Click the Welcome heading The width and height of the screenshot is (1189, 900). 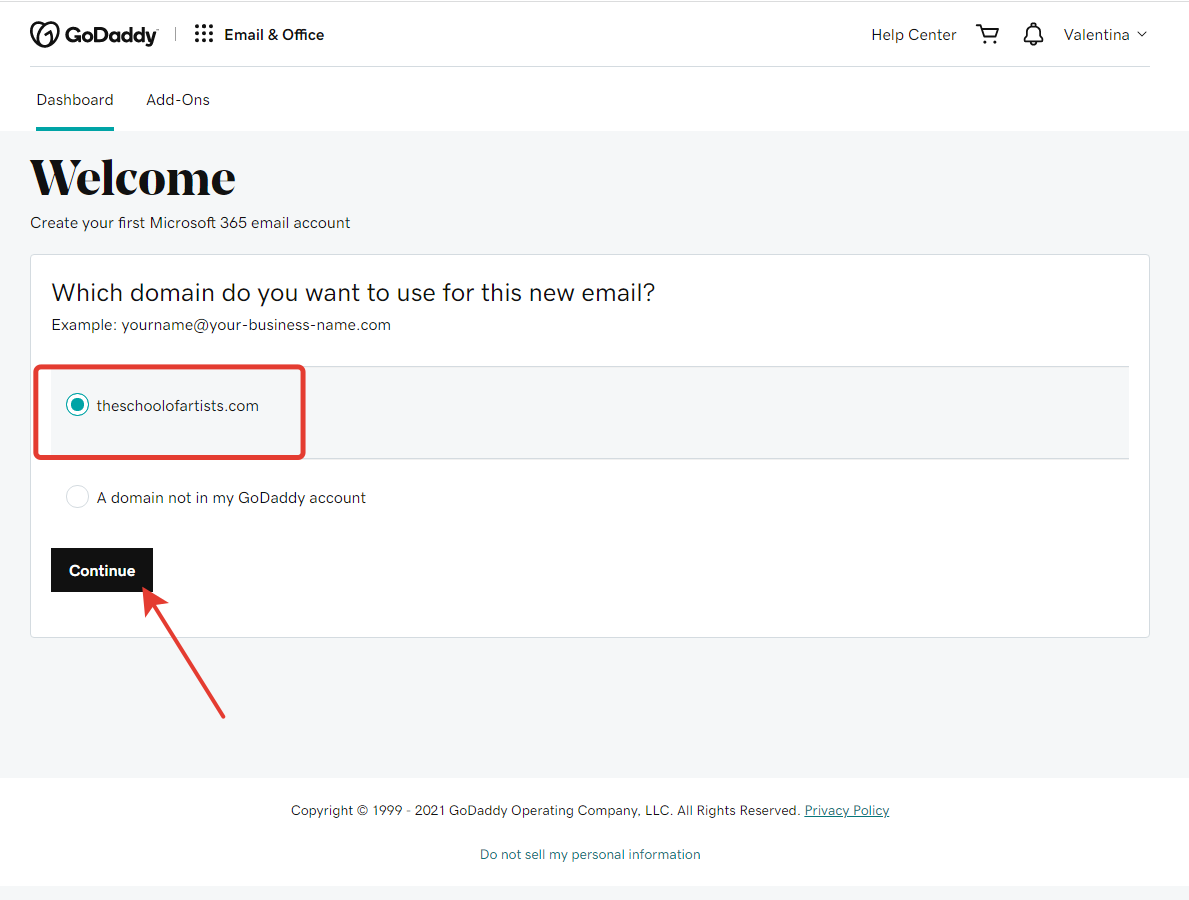pos(133,178)
